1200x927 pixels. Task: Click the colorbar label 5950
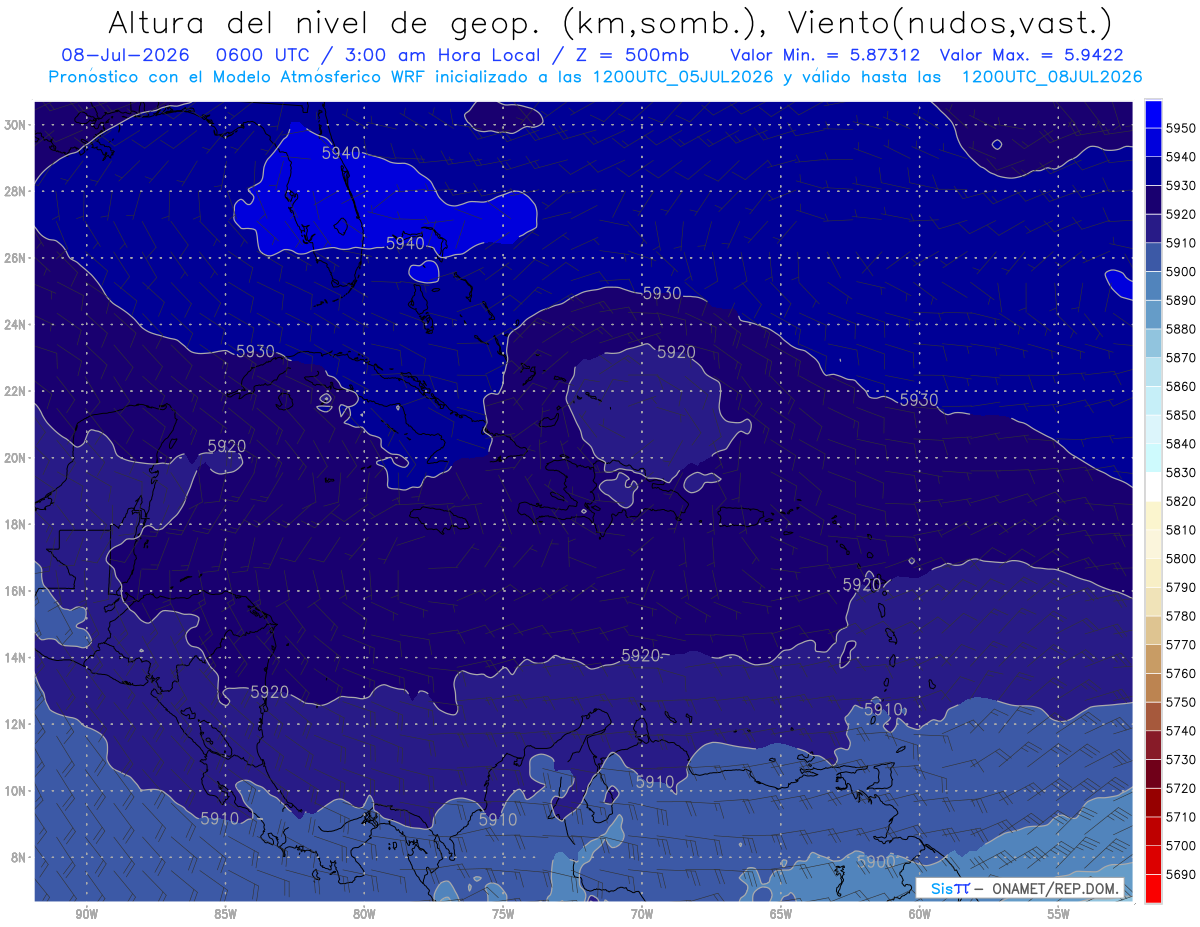tap(1181, 128)
